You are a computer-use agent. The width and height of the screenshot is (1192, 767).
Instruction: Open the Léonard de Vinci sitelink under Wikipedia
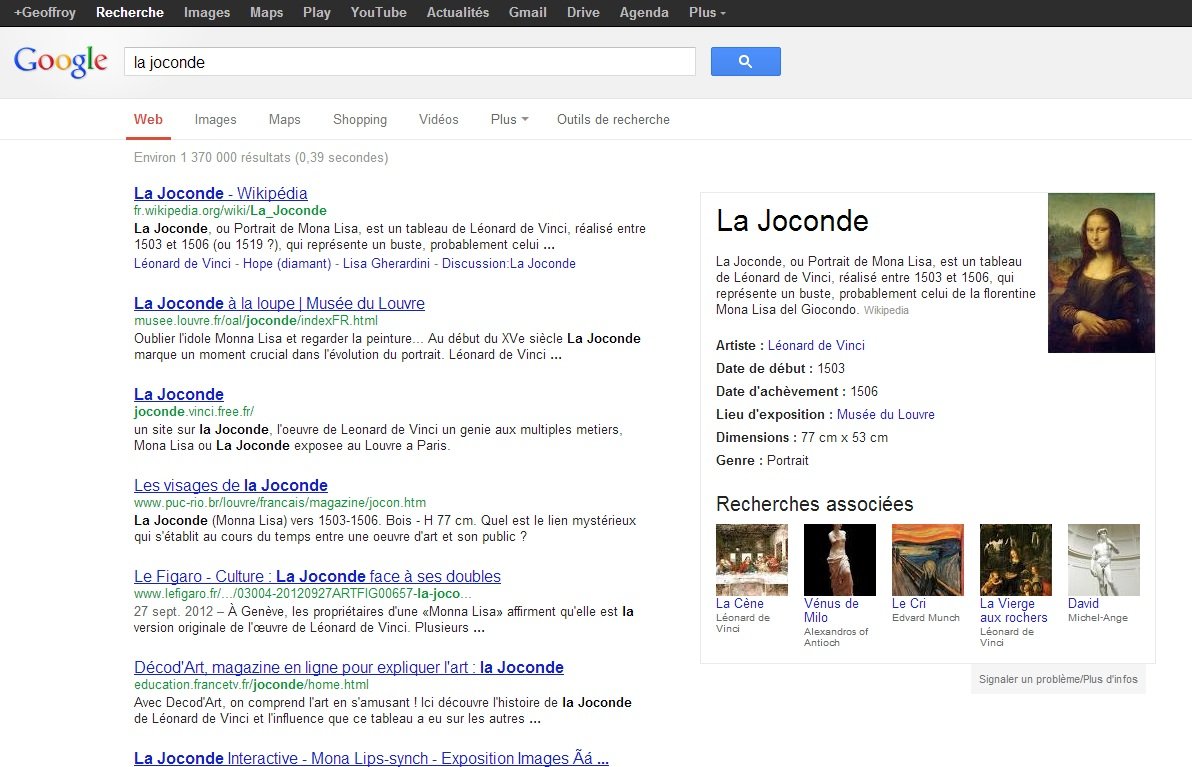tap(182, 263)
